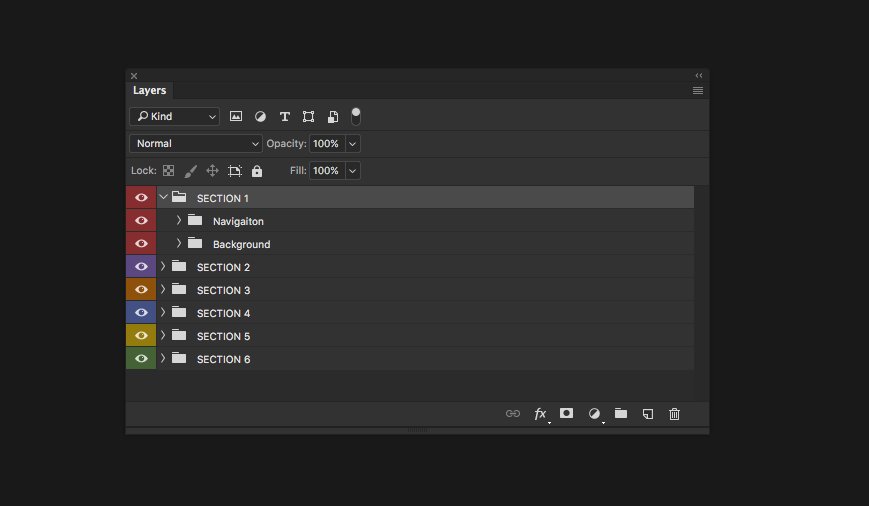
Task: Hide Background group visibility
Action: click(141, 244)
